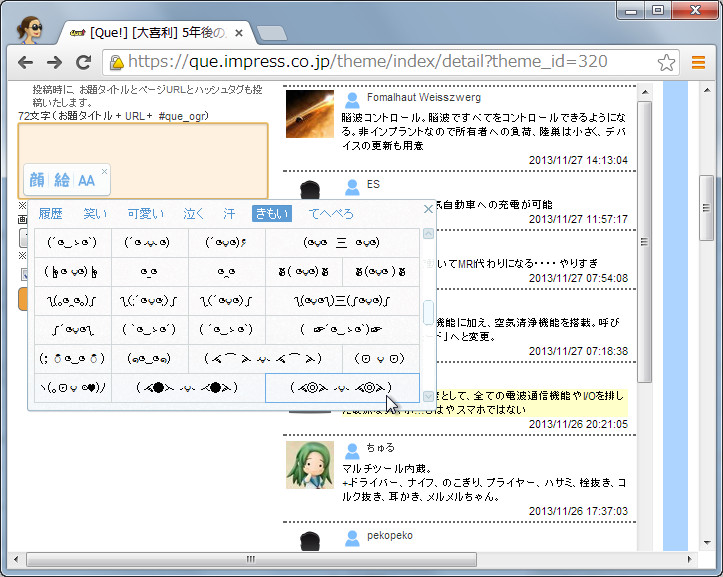Viewport: 723px width, 577px height.
Task: Click the security padlock warning icon
Action: click(117, 62)
